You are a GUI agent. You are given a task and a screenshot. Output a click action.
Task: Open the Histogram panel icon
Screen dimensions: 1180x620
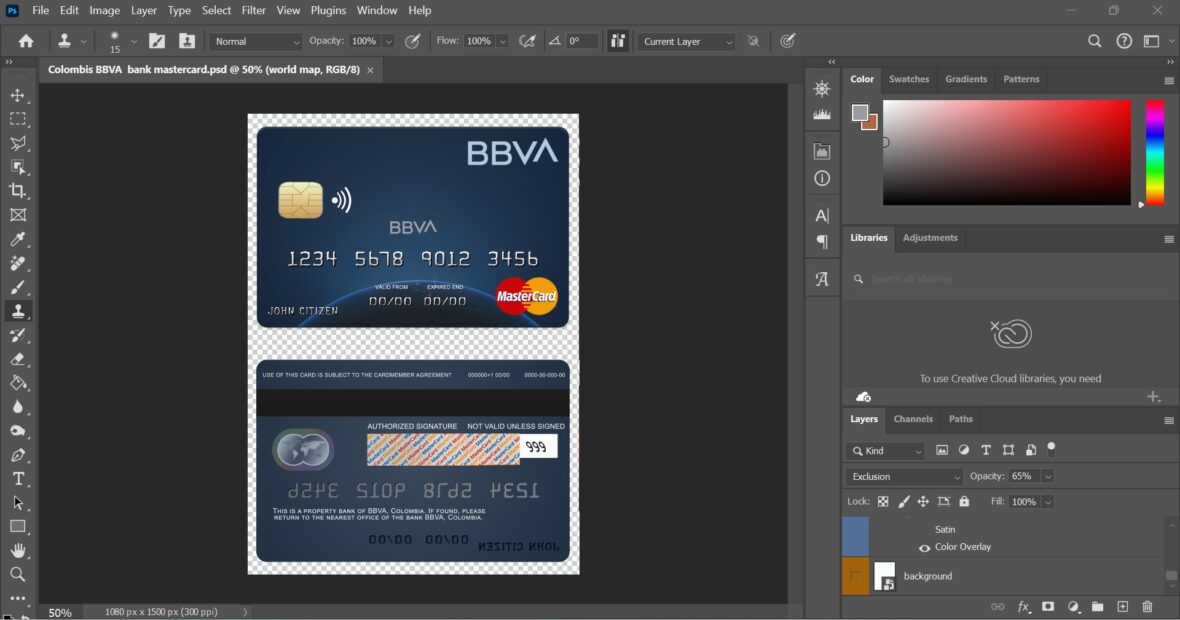(x=822, y=114)
